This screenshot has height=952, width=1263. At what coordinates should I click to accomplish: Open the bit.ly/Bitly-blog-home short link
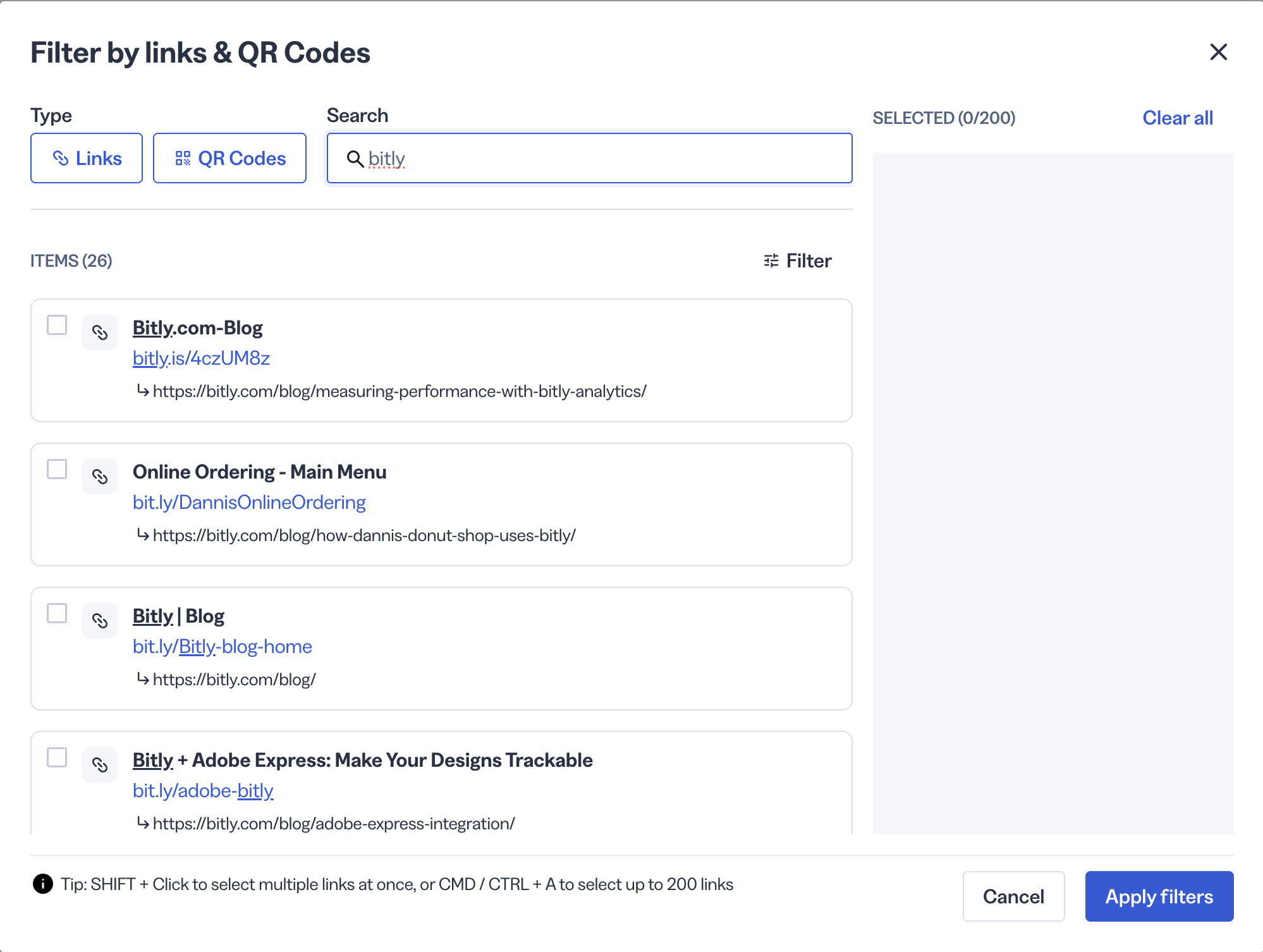pyautogui.click(x=223, y=647)
